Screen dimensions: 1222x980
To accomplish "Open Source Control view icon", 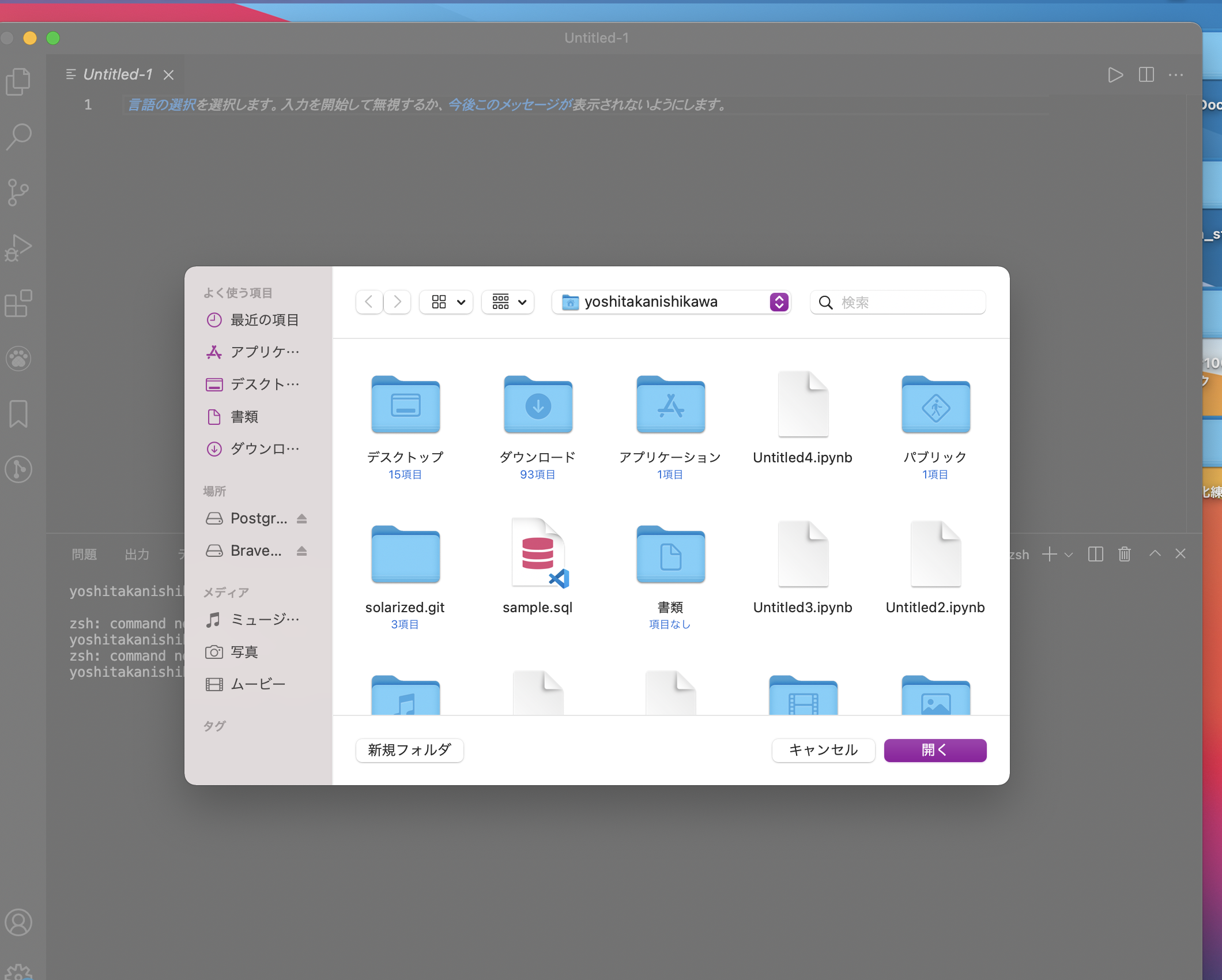I will (18, 192).
